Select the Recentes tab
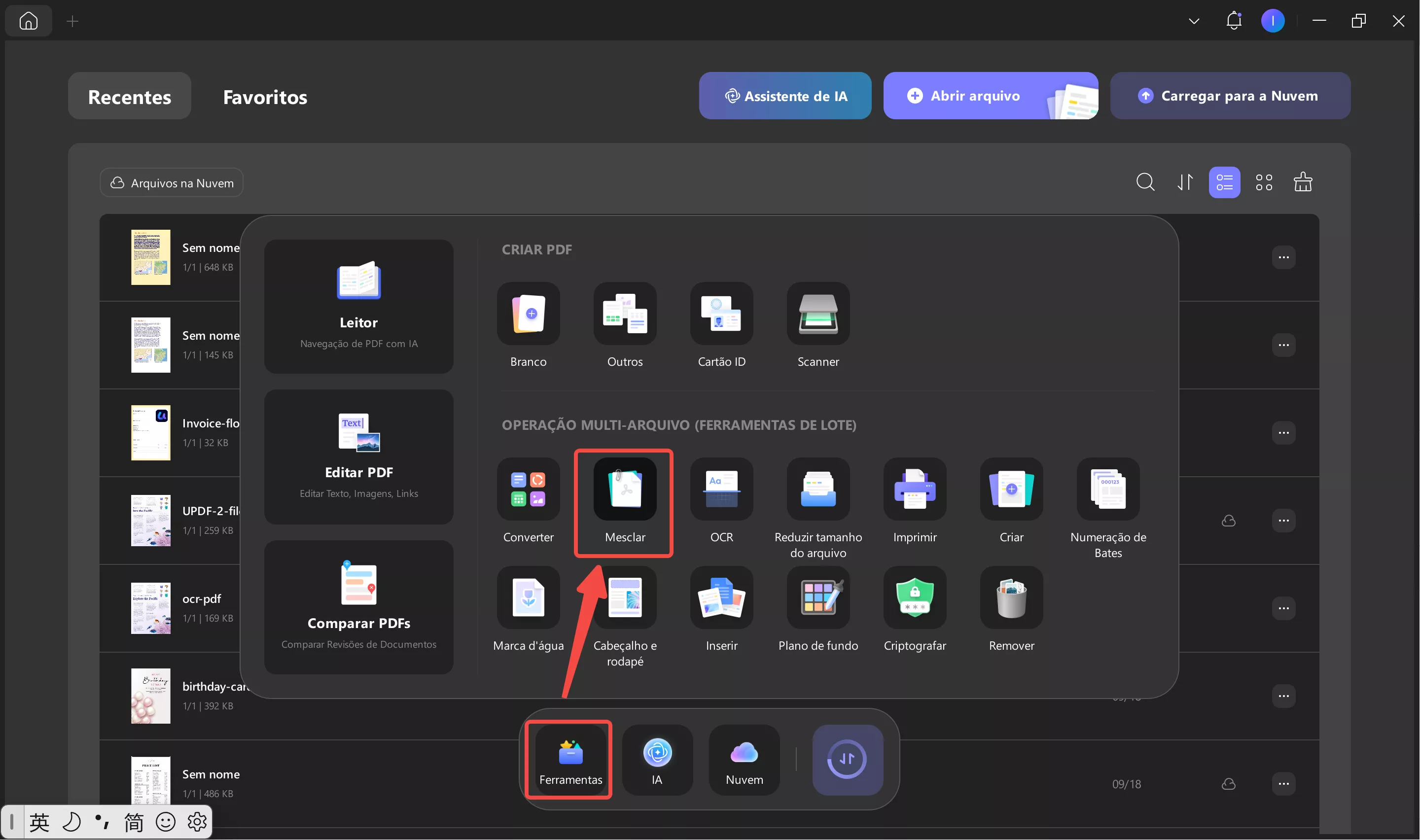This screenshot has width=1420, height=840. tap(130, 97)
